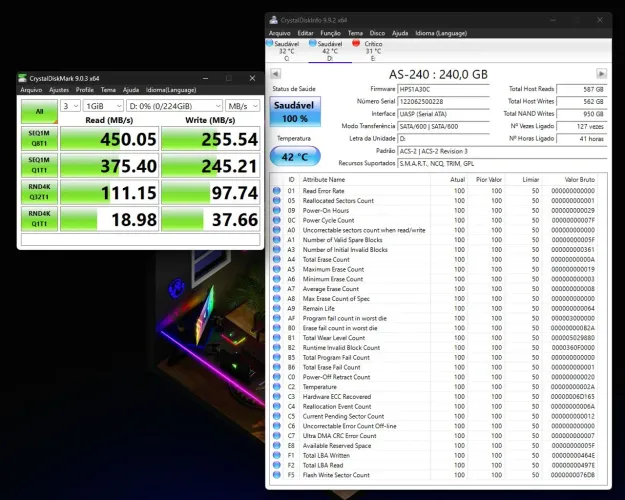Select the E: drive Crítico red status icon
The width and height of the screenshot is (625, 500).
pos(356,43)
